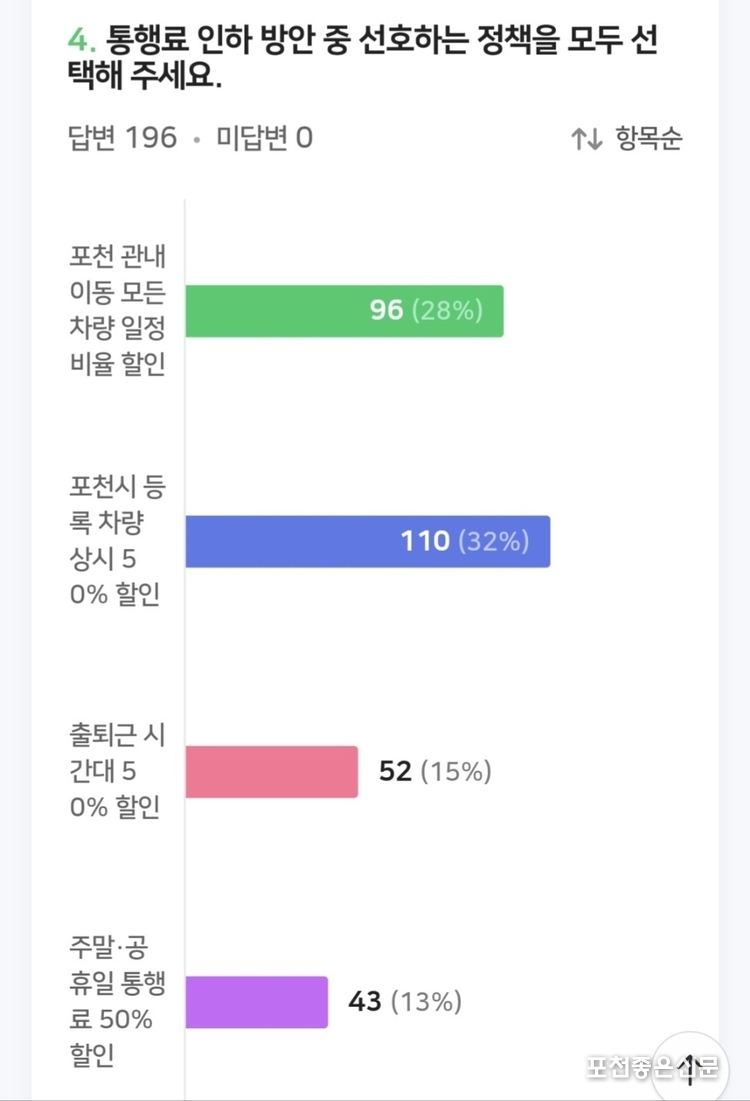Click the 답변 196 response count
Screen dimensions: 750x1101
click(x=122, y=138)
